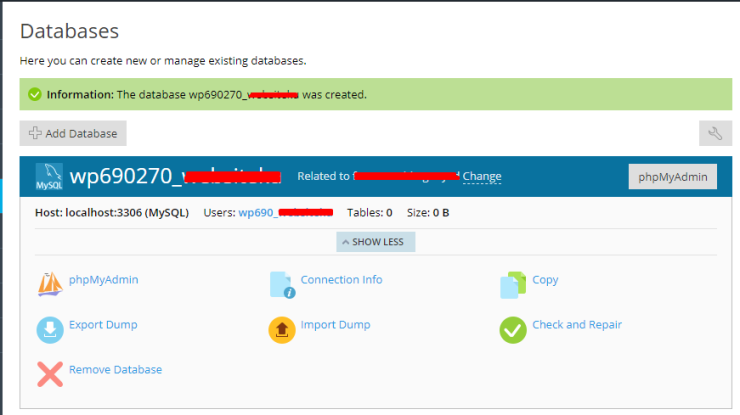Screen dimensions: 740x415
Task: Open the Export Dump link
Action: [103, 325]
